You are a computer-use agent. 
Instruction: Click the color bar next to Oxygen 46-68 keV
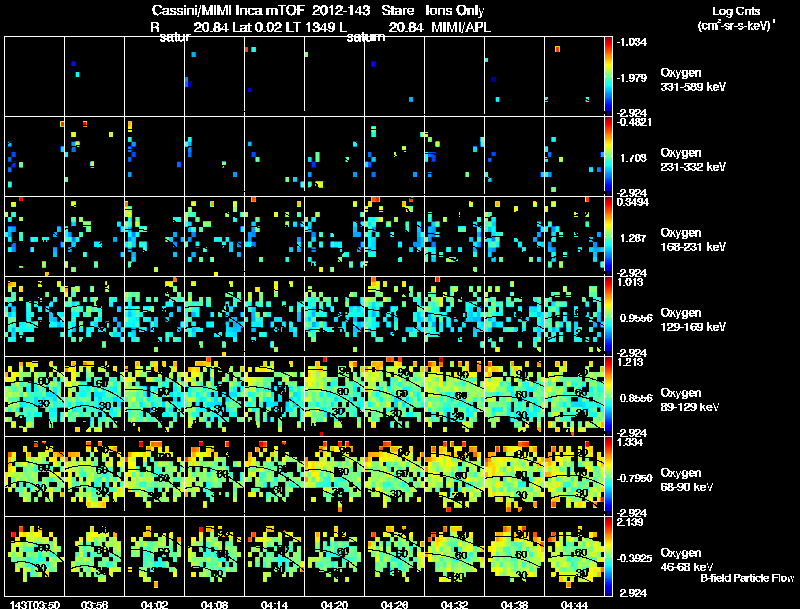[608, 556]
